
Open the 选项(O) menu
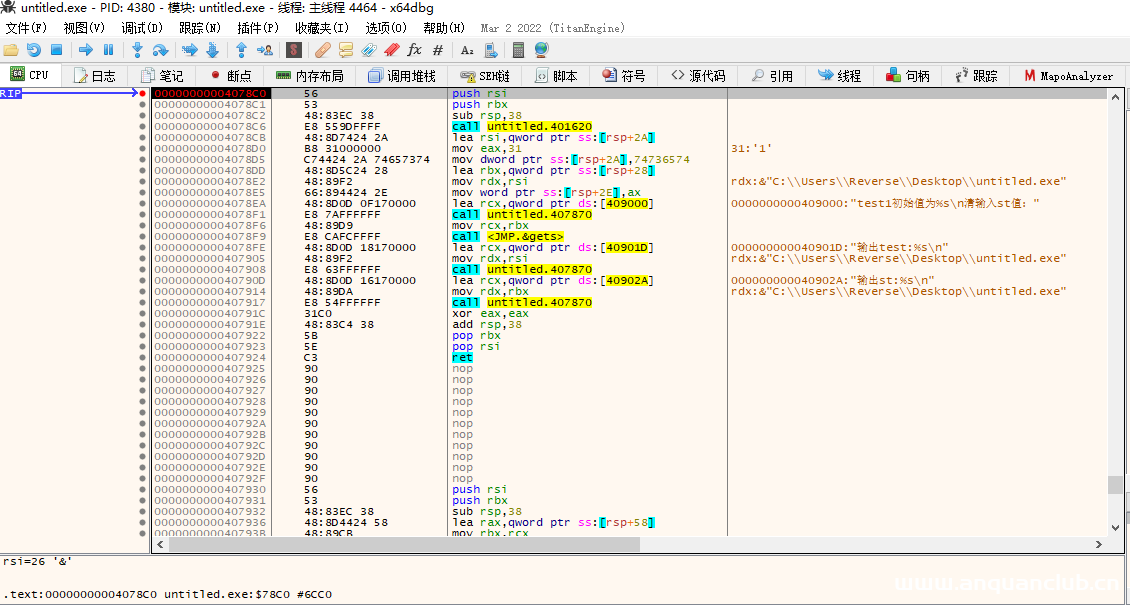(x=386, y=28)
